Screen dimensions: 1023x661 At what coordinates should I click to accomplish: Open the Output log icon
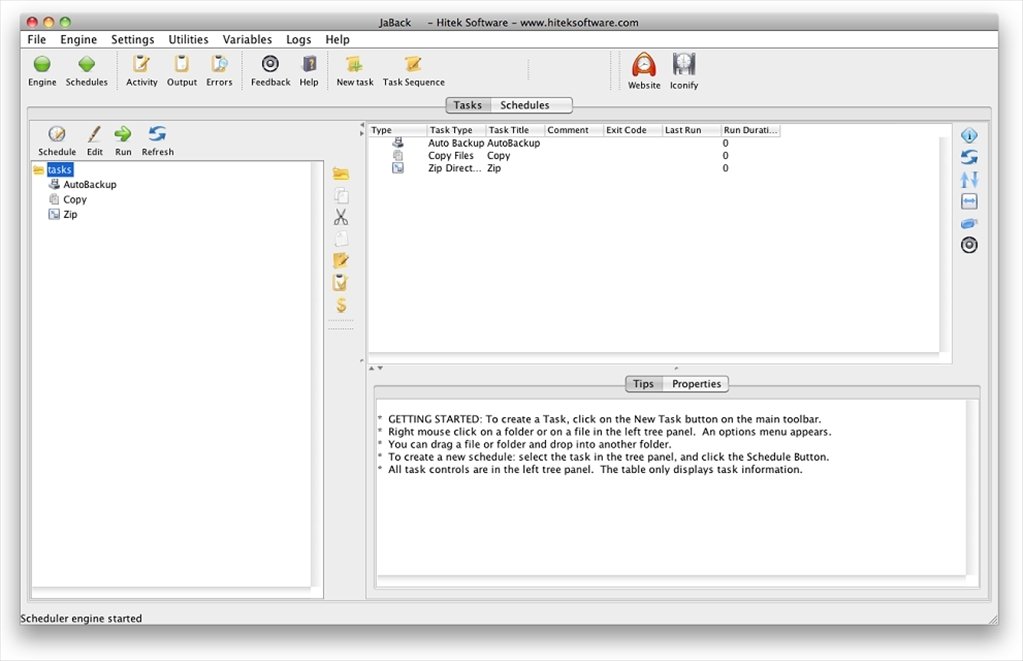[x=181, y=65]
